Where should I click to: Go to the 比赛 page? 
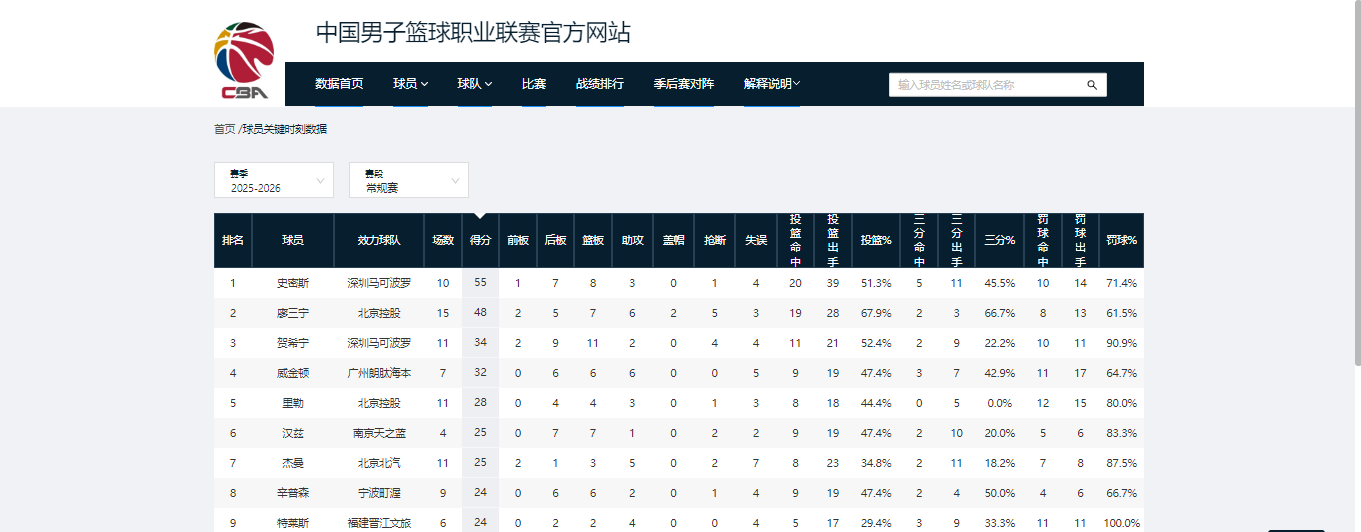point(533,84)
